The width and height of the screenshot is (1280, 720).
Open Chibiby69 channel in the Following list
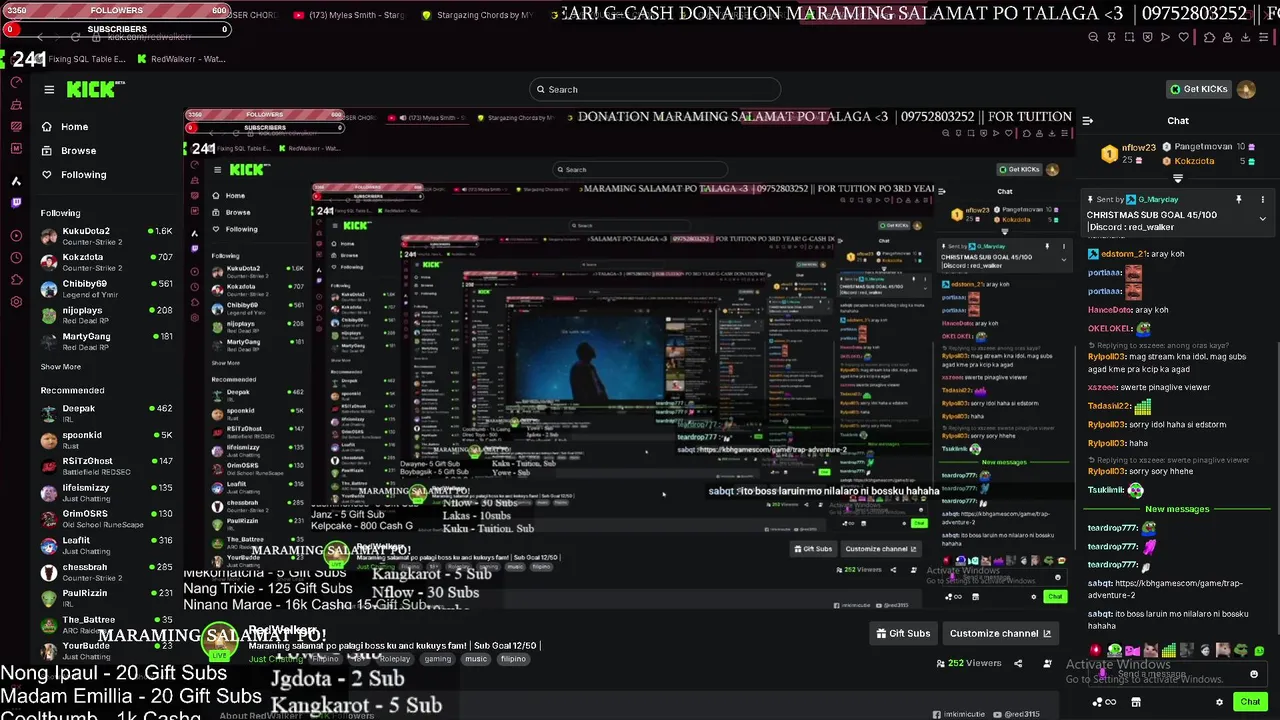click(x=107, y=288)
